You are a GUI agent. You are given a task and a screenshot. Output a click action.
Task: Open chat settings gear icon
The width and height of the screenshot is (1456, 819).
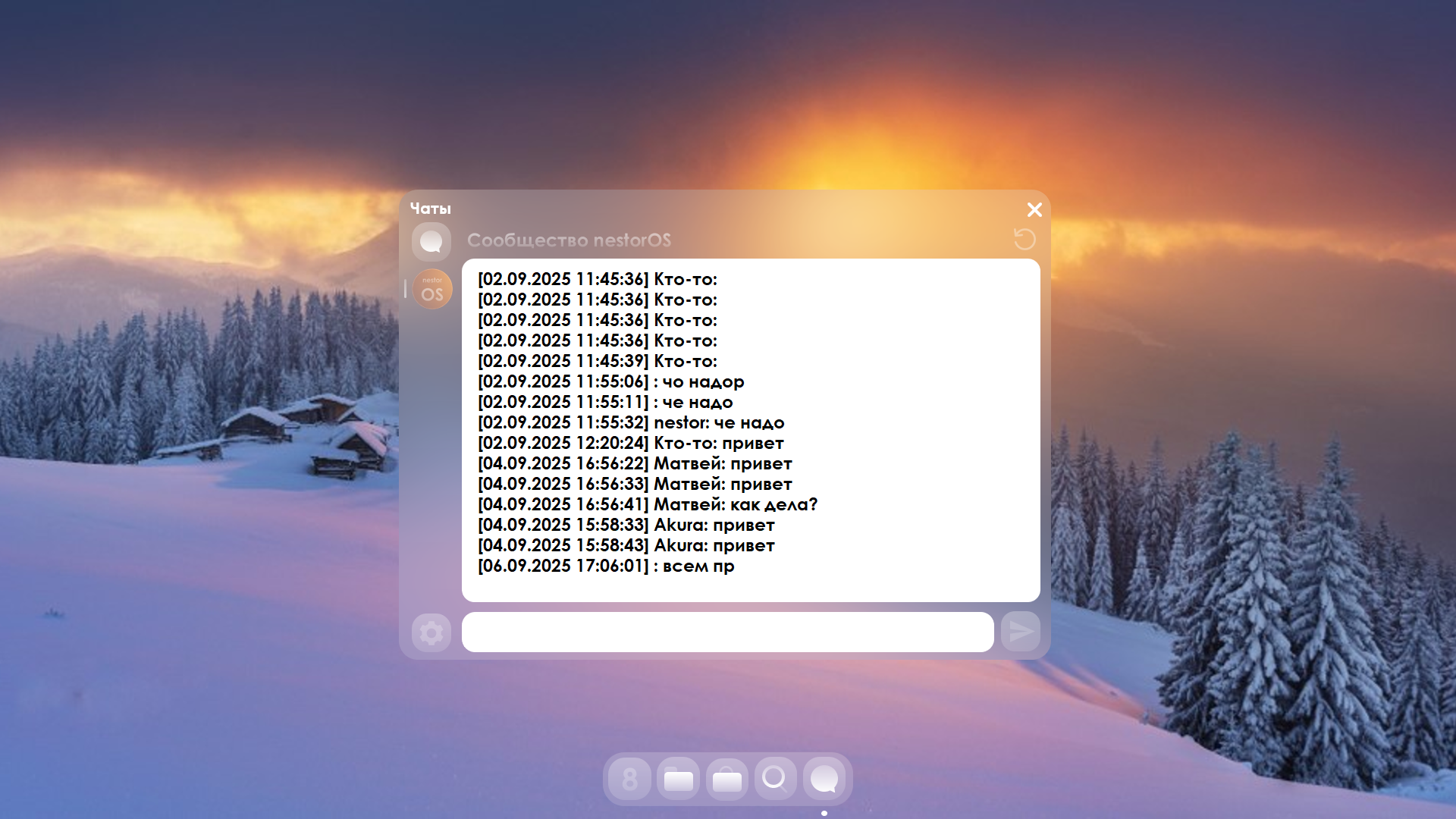coord(431,632)
